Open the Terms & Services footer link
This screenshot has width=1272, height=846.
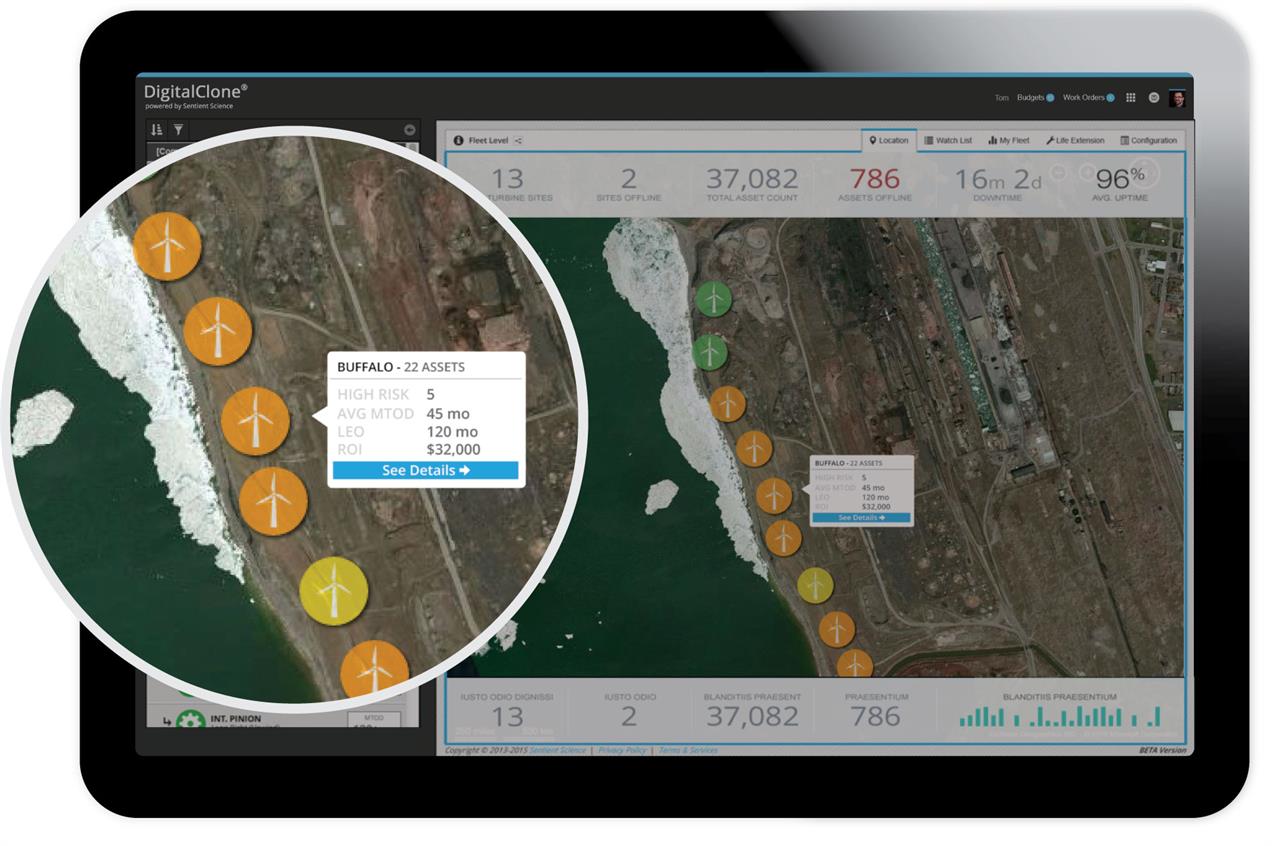tap(688, 750)
